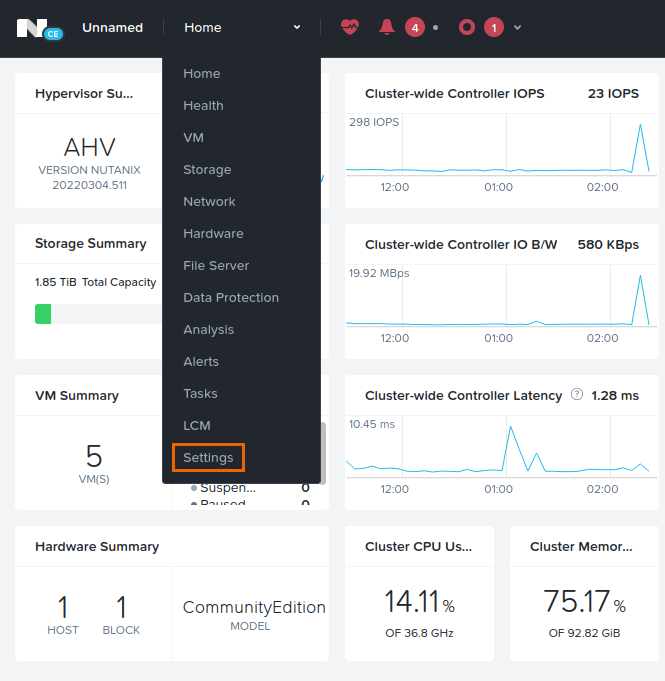665x681 pixels.
Task: Open the File Server menu item
Action: 216,265
